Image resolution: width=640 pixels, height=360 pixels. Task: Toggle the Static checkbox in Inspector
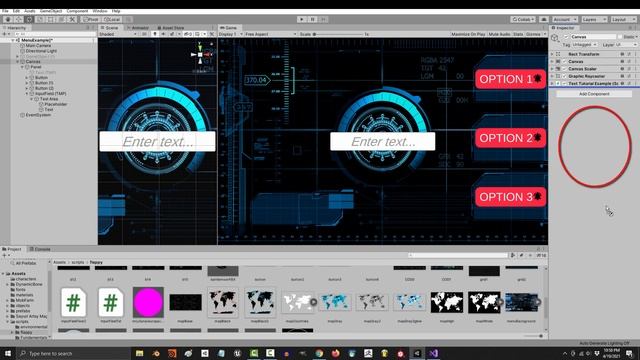click(620, 37)
